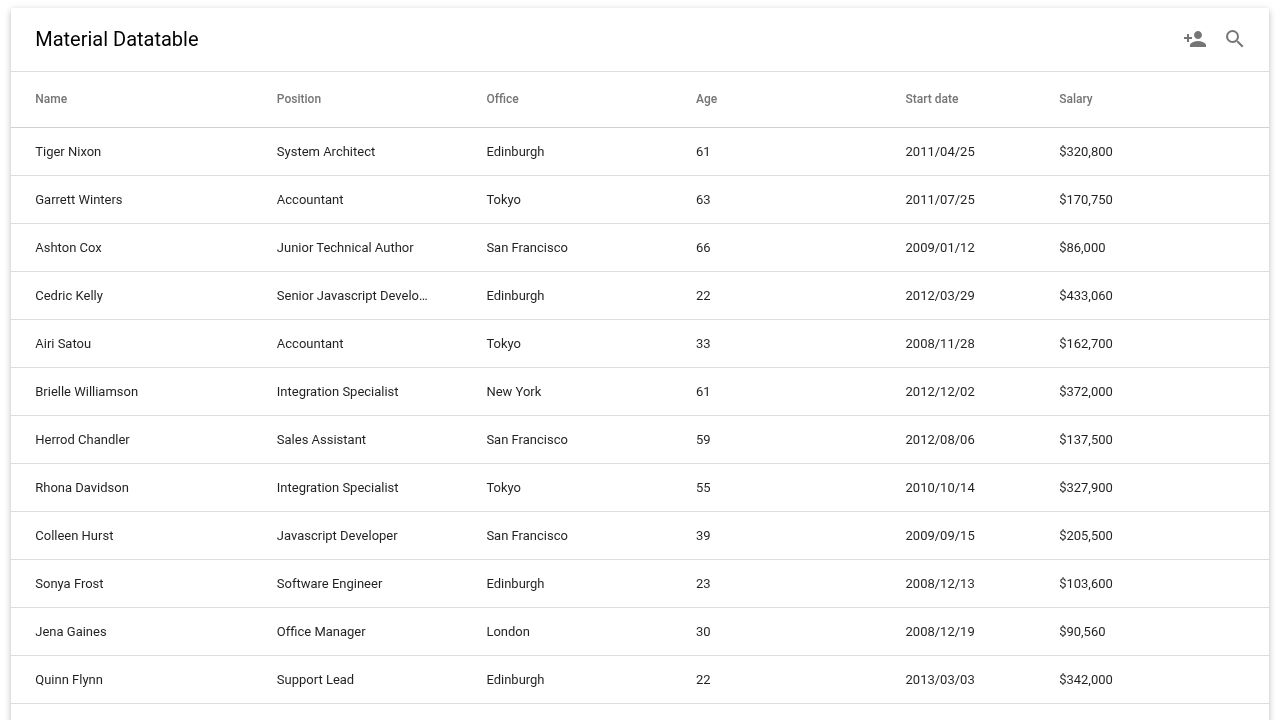Sort by the Position column header
1280x720 pixels.
(x=299, y=99)
